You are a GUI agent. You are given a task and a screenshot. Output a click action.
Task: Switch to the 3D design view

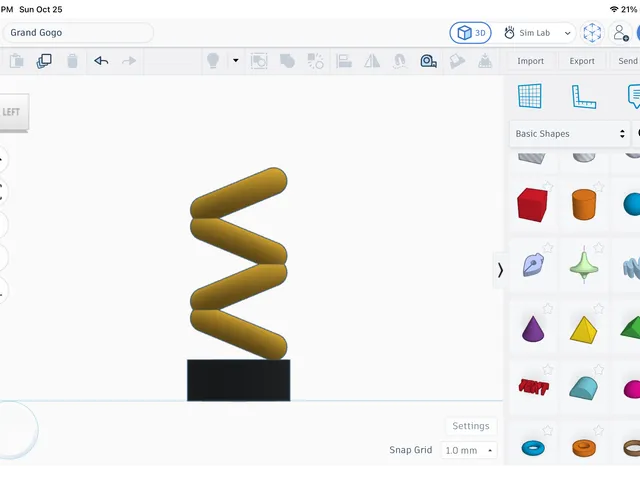(x=471, y=33)
